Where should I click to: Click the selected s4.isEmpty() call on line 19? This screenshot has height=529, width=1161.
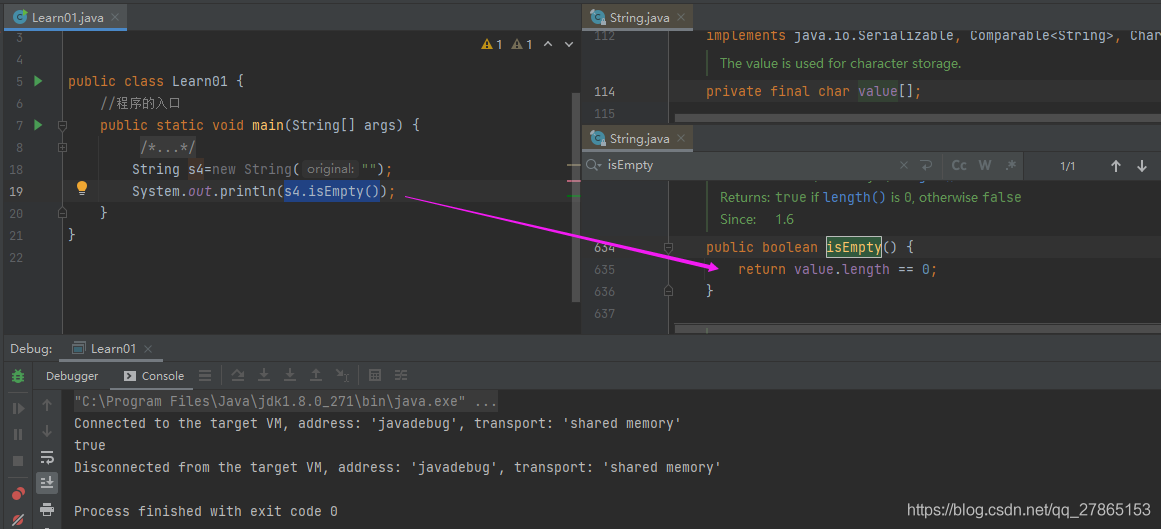[332, 191]
